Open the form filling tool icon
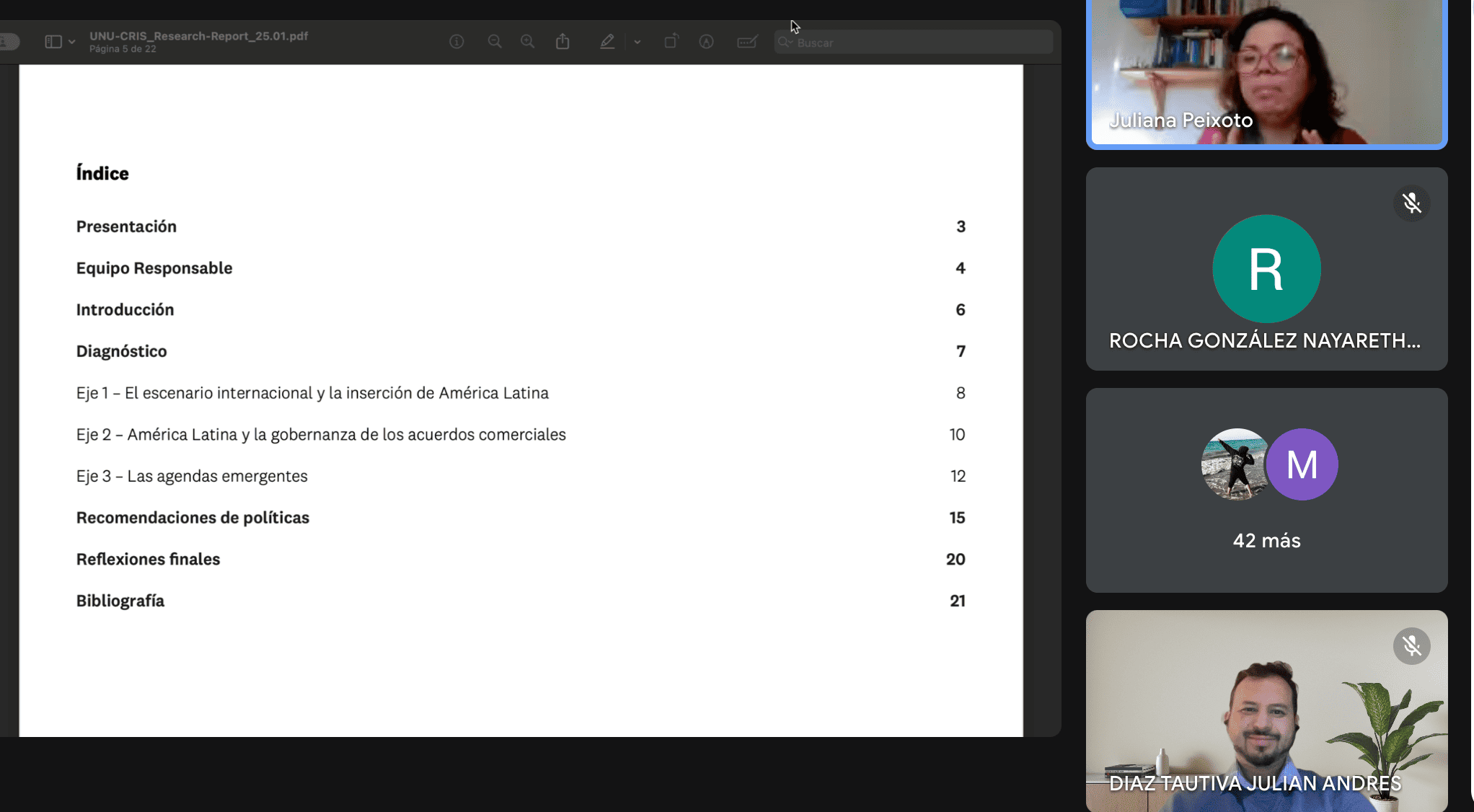Image resolution: width=1474 pixels, height=812 pixels. click(x=748, y=42)
